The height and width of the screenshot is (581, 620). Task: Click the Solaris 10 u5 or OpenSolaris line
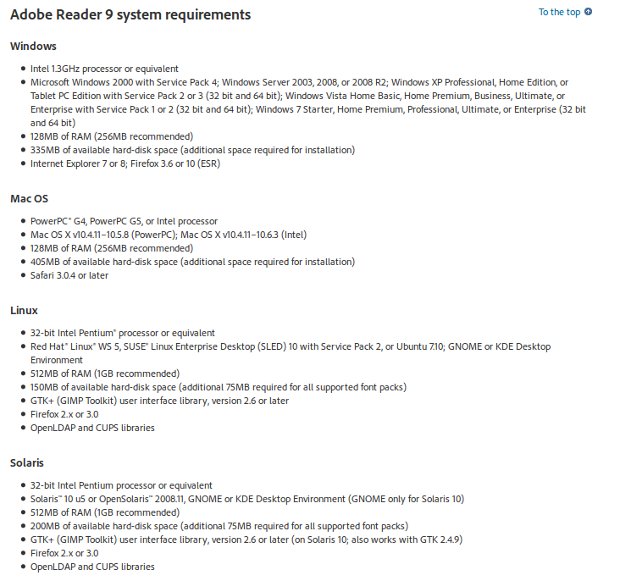[x=247, y=499]
